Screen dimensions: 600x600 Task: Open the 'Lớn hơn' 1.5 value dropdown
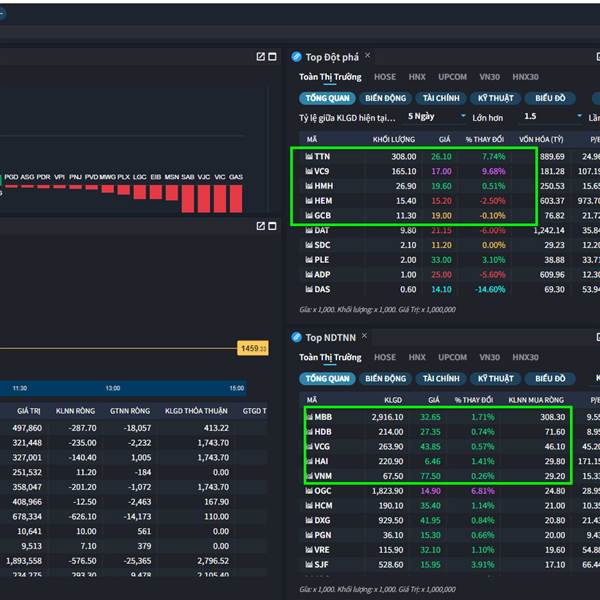pyautogui.click(x=550, y=117)
